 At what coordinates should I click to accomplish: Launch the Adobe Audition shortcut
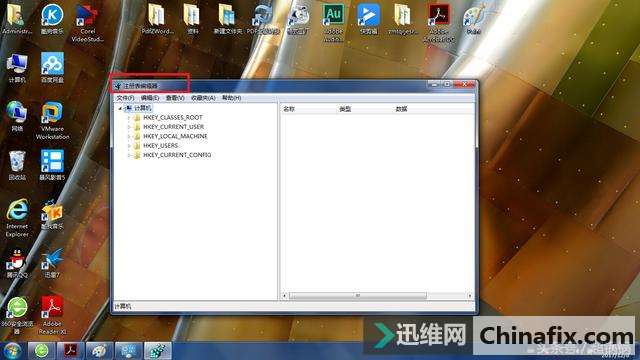tap(333, 23)
